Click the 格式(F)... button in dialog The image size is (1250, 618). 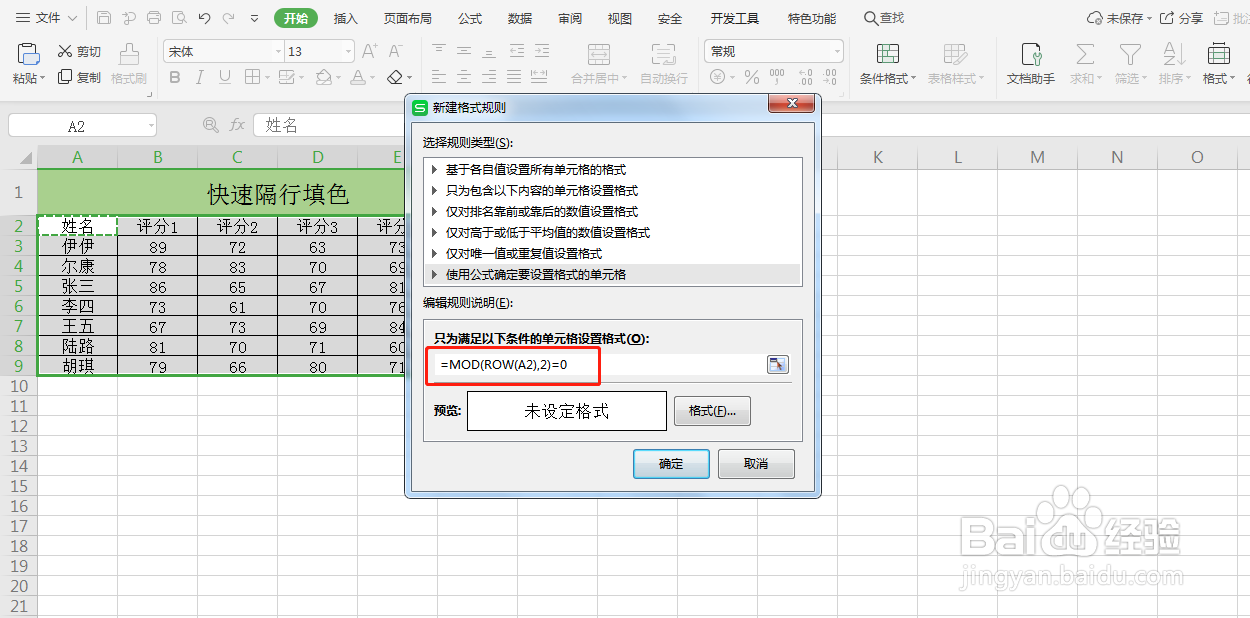click(x=712, y=411)
